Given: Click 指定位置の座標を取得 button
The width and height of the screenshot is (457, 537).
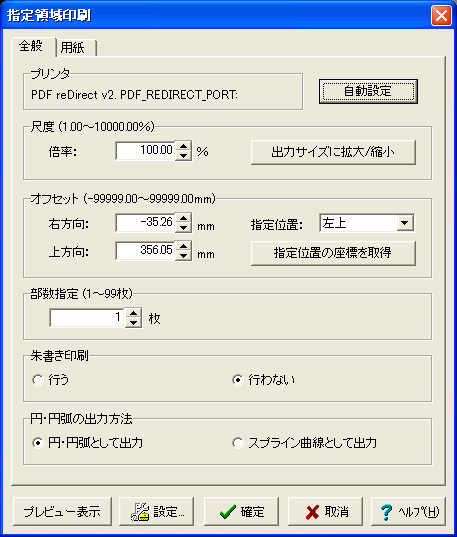Looking at the screenshot, I should 333,253.
